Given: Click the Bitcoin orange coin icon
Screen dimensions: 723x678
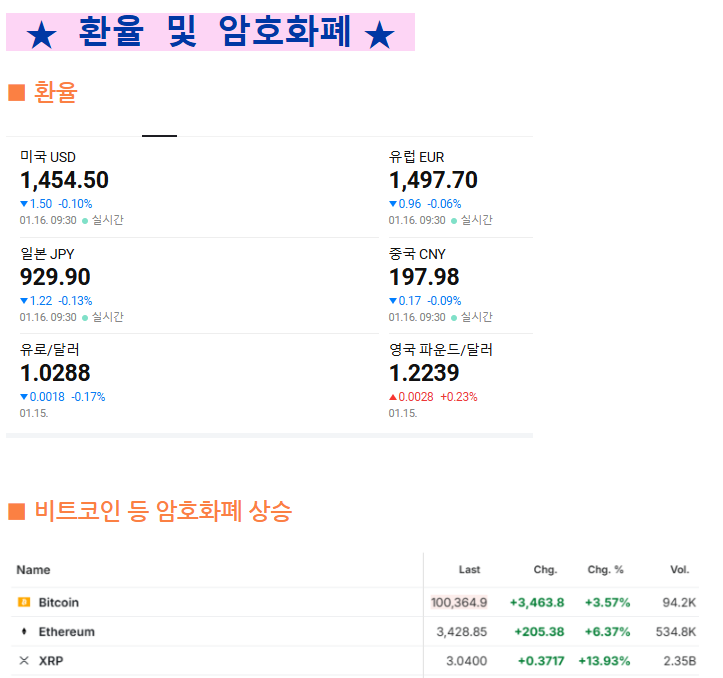Looking at the screenshot, I should pos(24,602).
